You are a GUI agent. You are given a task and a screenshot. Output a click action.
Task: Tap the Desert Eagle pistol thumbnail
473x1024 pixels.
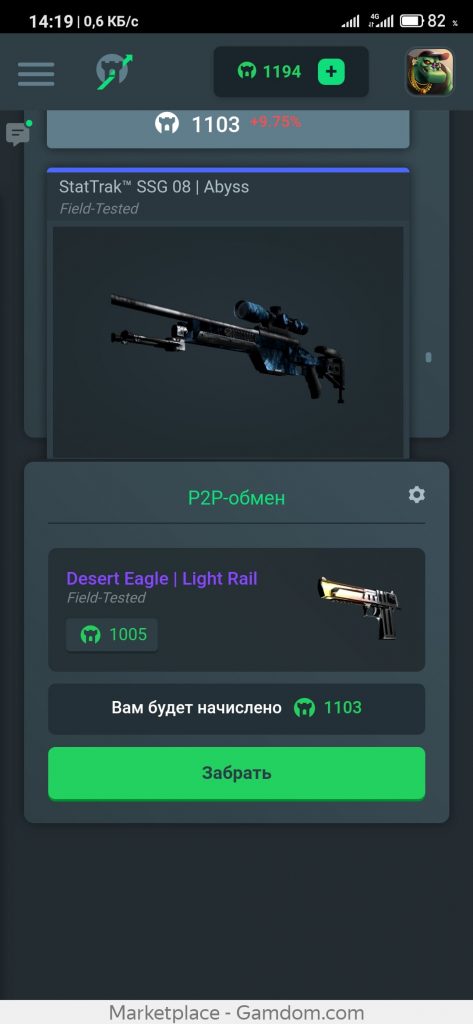pyautogui.click(x=359, y=608)
